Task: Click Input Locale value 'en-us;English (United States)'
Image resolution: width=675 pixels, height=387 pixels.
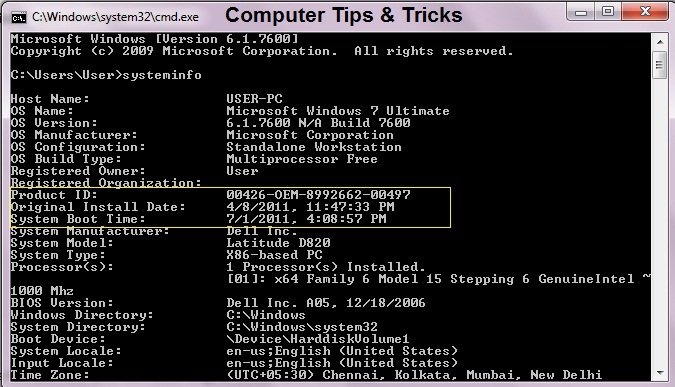Action: click(342, 364)
